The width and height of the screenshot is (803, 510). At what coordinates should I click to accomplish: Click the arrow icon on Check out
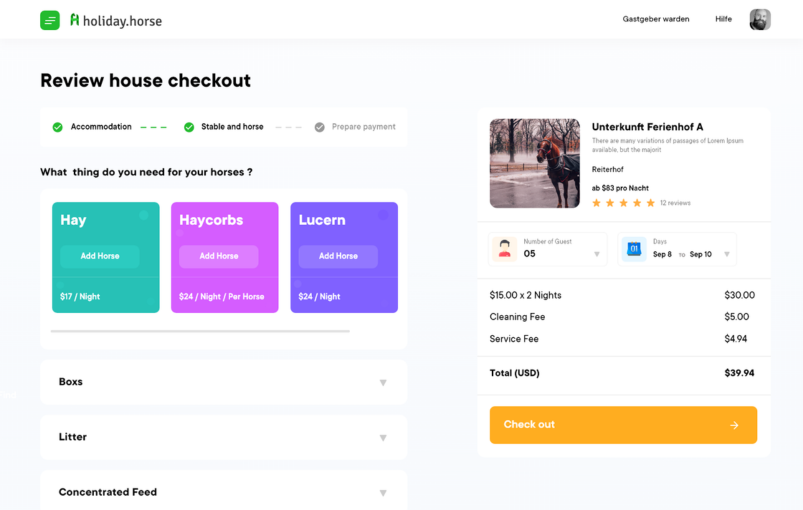pos(734,425)
